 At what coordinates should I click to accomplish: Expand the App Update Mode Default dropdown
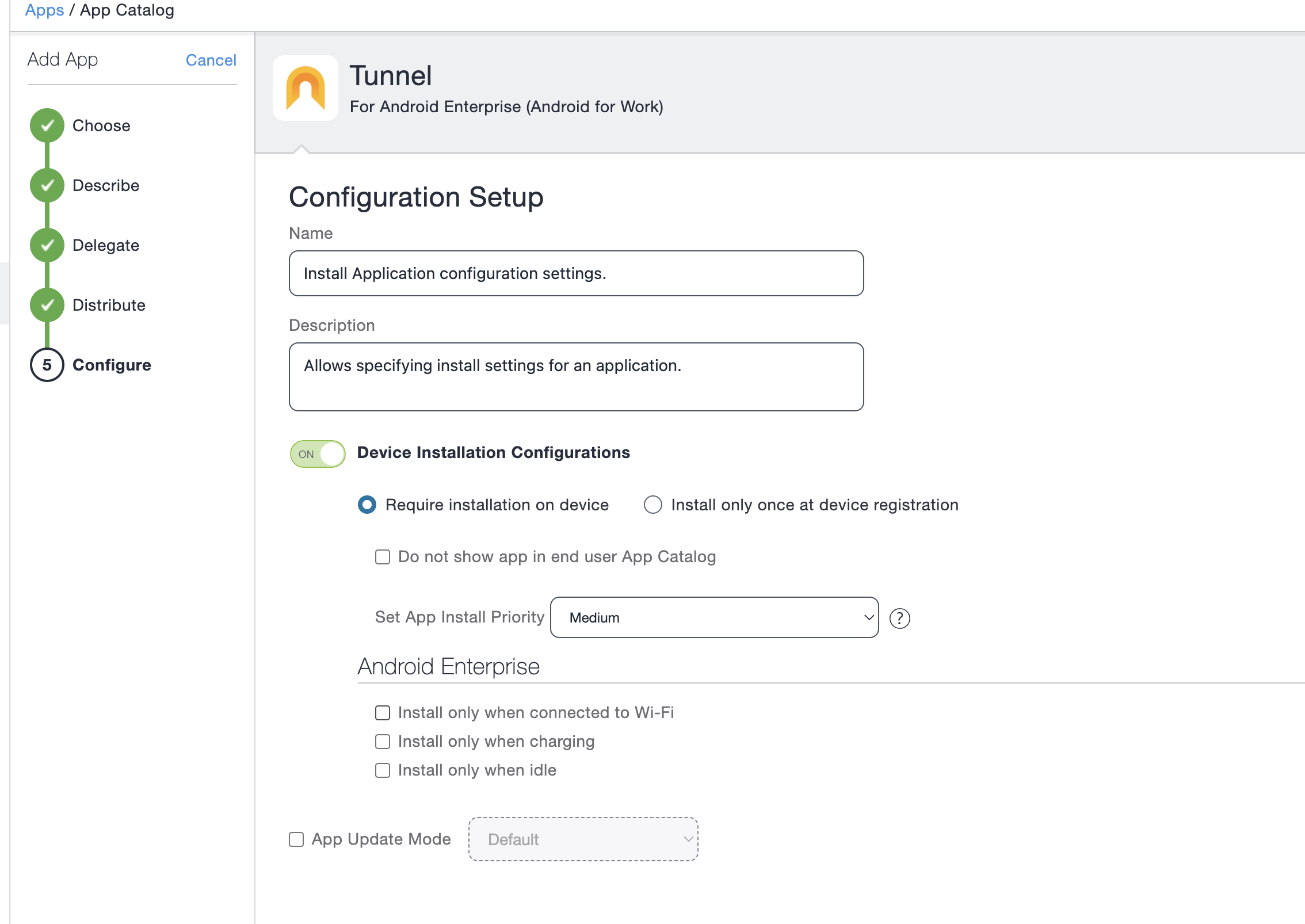coord(583,839)
